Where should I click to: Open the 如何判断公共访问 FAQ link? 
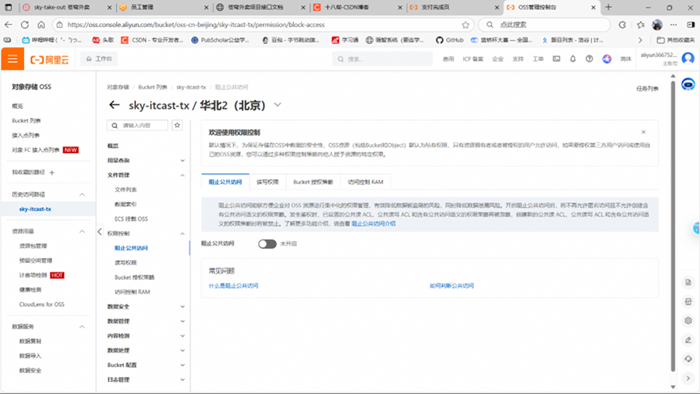point(452,286)
